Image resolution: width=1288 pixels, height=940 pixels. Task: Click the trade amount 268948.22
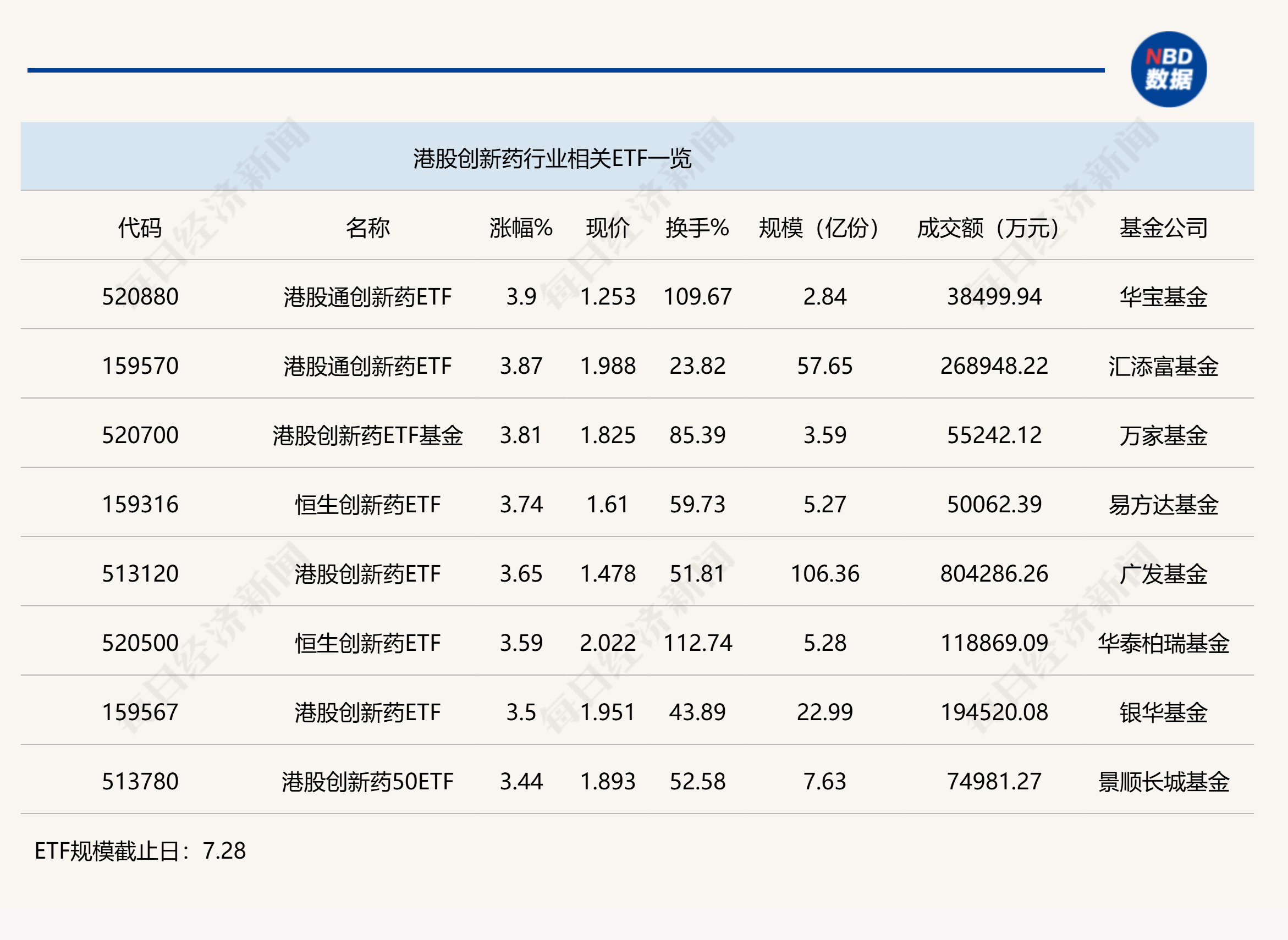coord(994,366)
